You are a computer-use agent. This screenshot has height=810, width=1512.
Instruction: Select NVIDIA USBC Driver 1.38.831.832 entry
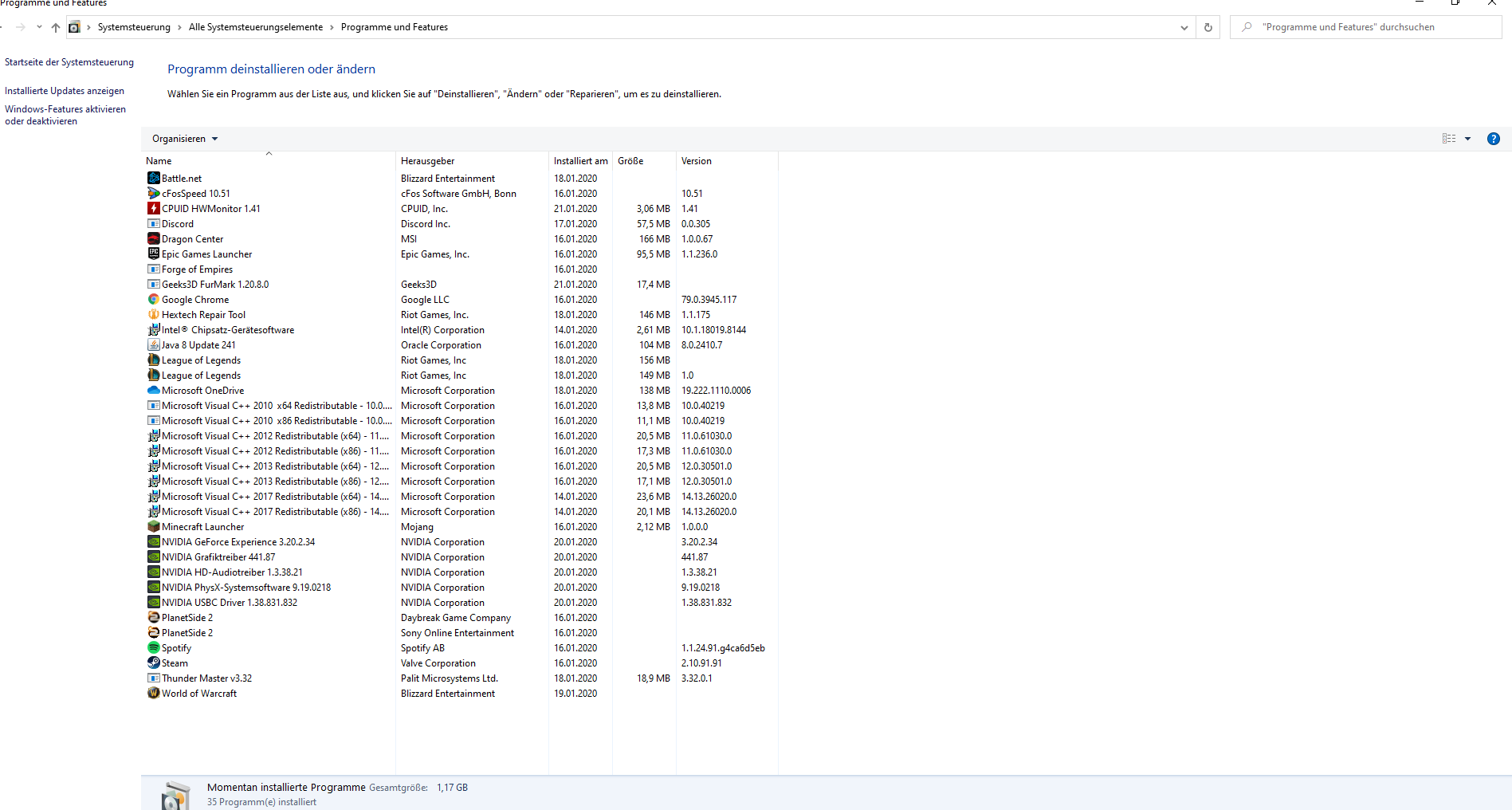click(461, 602)
